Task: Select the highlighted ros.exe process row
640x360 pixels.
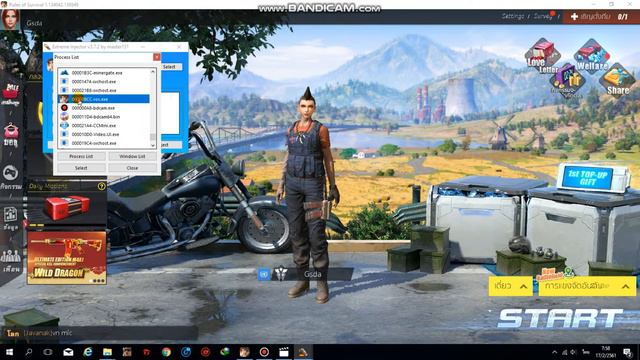Action: pos(104,99)
